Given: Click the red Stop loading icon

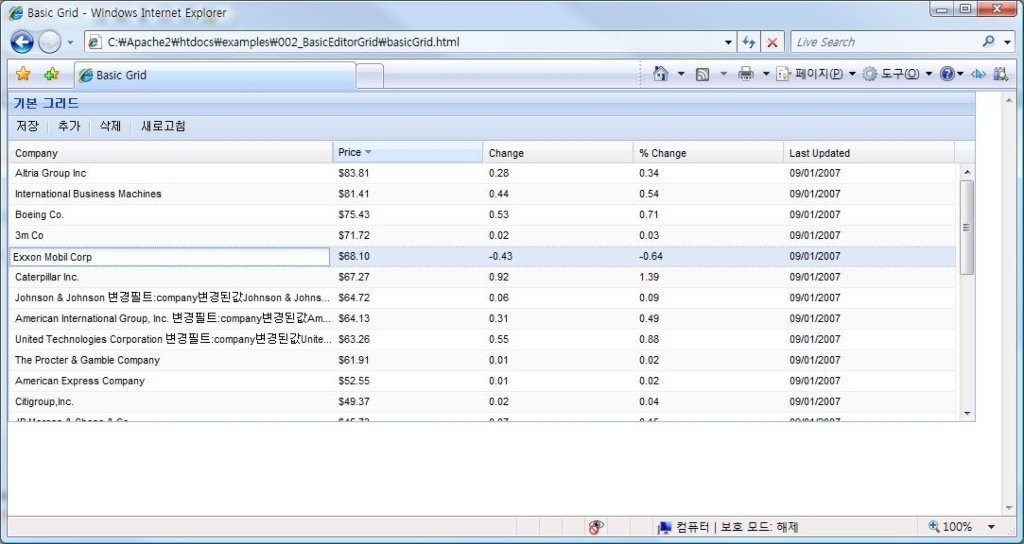Looking at the screenshot, I should point(772,42).
